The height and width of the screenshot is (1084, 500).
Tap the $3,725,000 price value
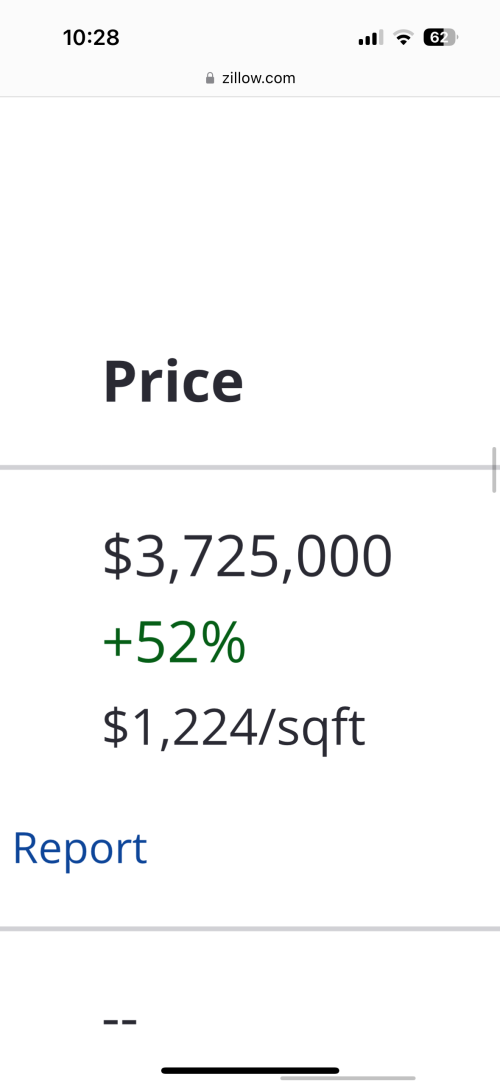coord(248,556)
